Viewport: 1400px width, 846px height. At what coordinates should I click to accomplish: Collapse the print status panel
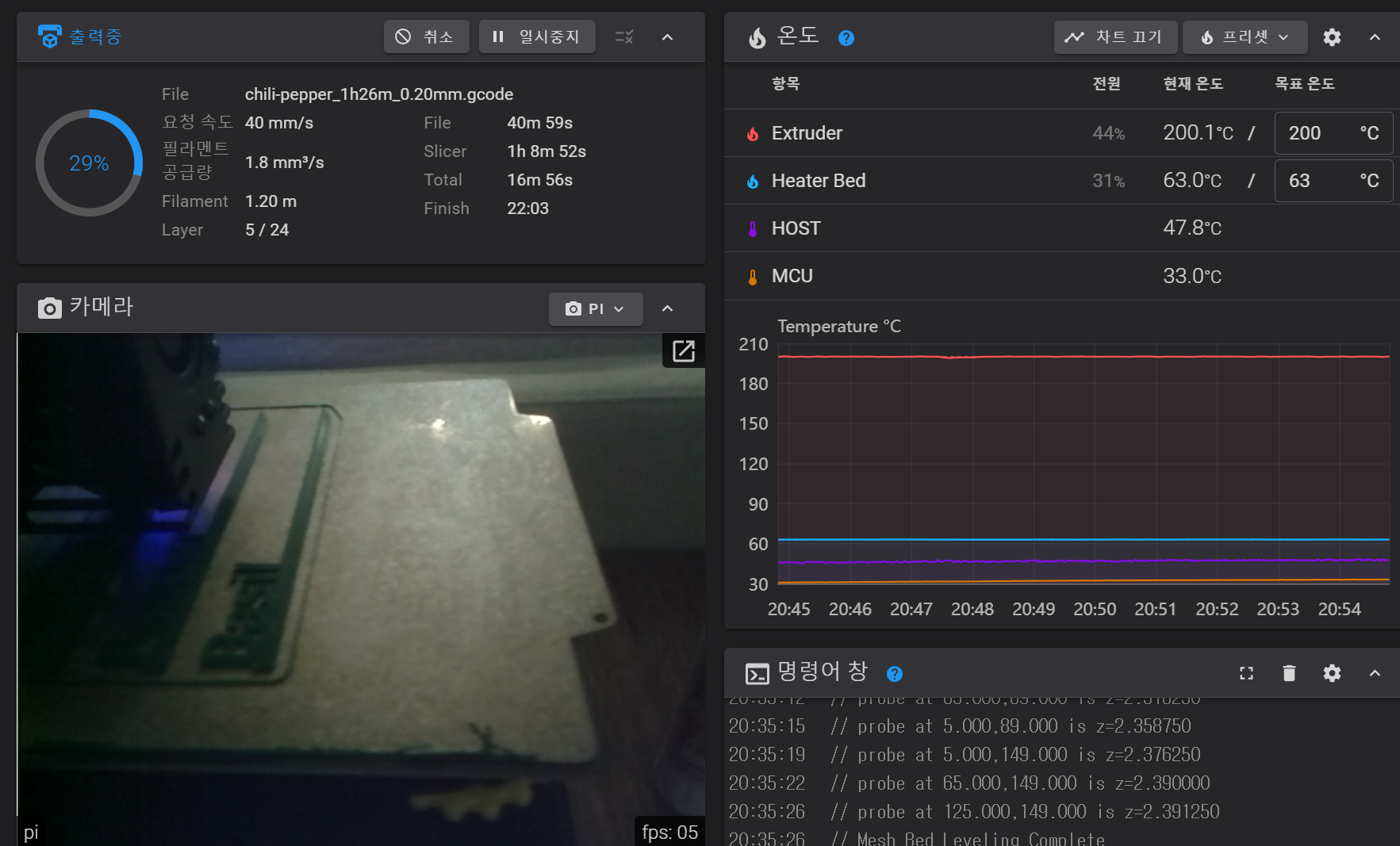[667, 36]
